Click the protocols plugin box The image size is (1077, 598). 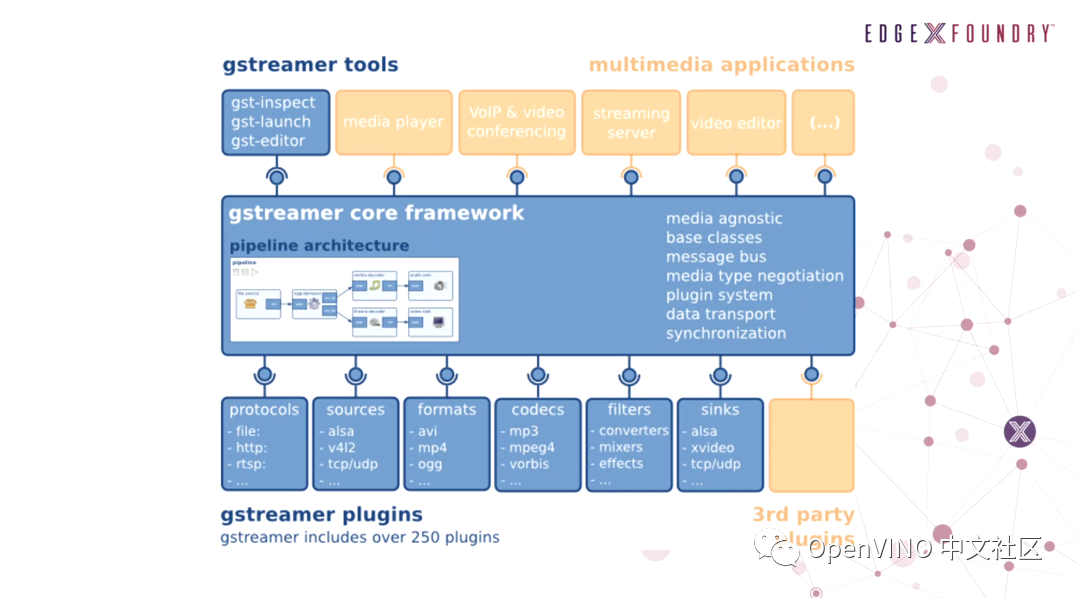pos(264,444)
